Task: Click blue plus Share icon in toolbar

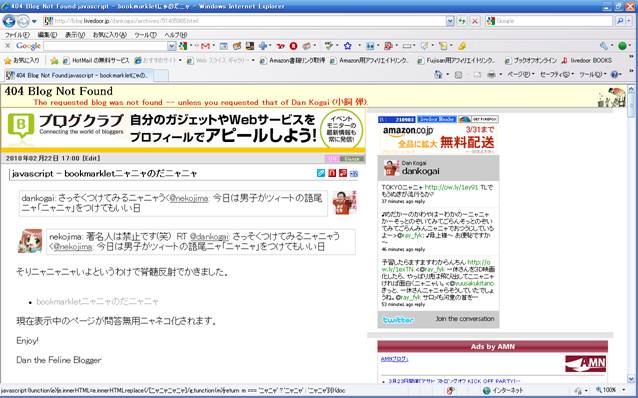Action: (x=263, y=46)
